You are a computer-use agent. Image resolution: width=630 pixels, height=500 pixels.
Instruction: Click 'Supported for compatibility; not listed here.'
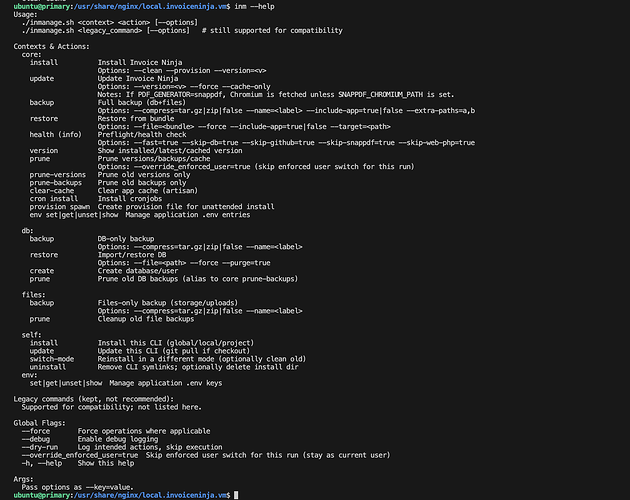112,408
